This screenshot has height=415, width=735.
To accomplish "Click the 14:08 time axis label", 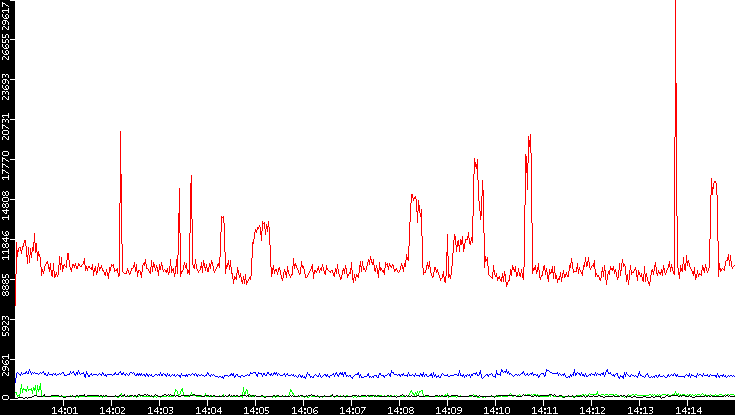I will point(400,410).
